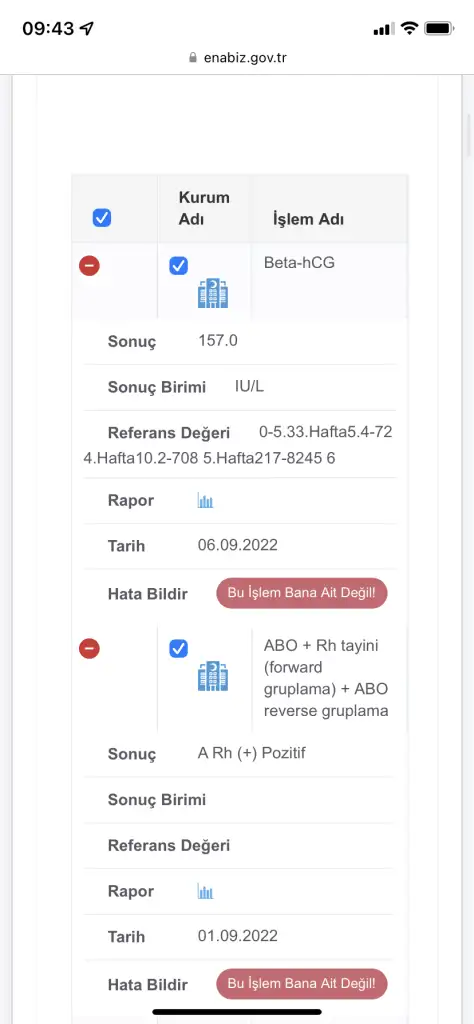Uncheck the select-all checkbox in table header
Viewport: 474px width, 1024px height.
click(102, 217)
